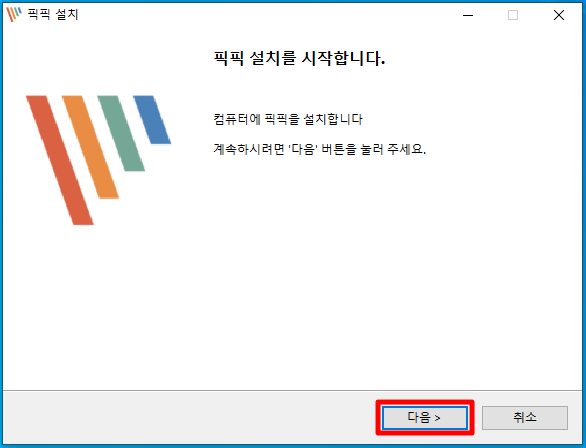Image resolution: width=586 pixels, height=448 pixels.
Task: Click the window title 픽픽 설치
Action: pos(53,15)
